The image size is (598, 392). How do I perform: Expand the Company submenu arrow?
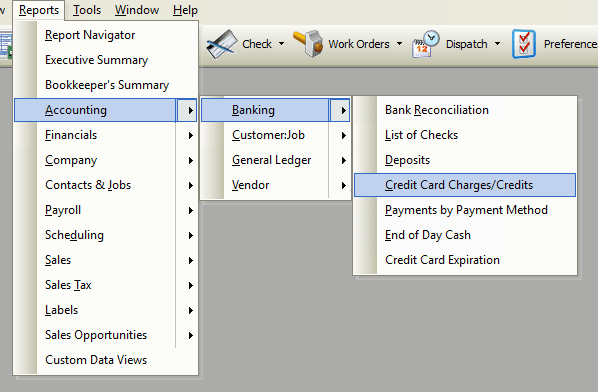tap(191, 161)
